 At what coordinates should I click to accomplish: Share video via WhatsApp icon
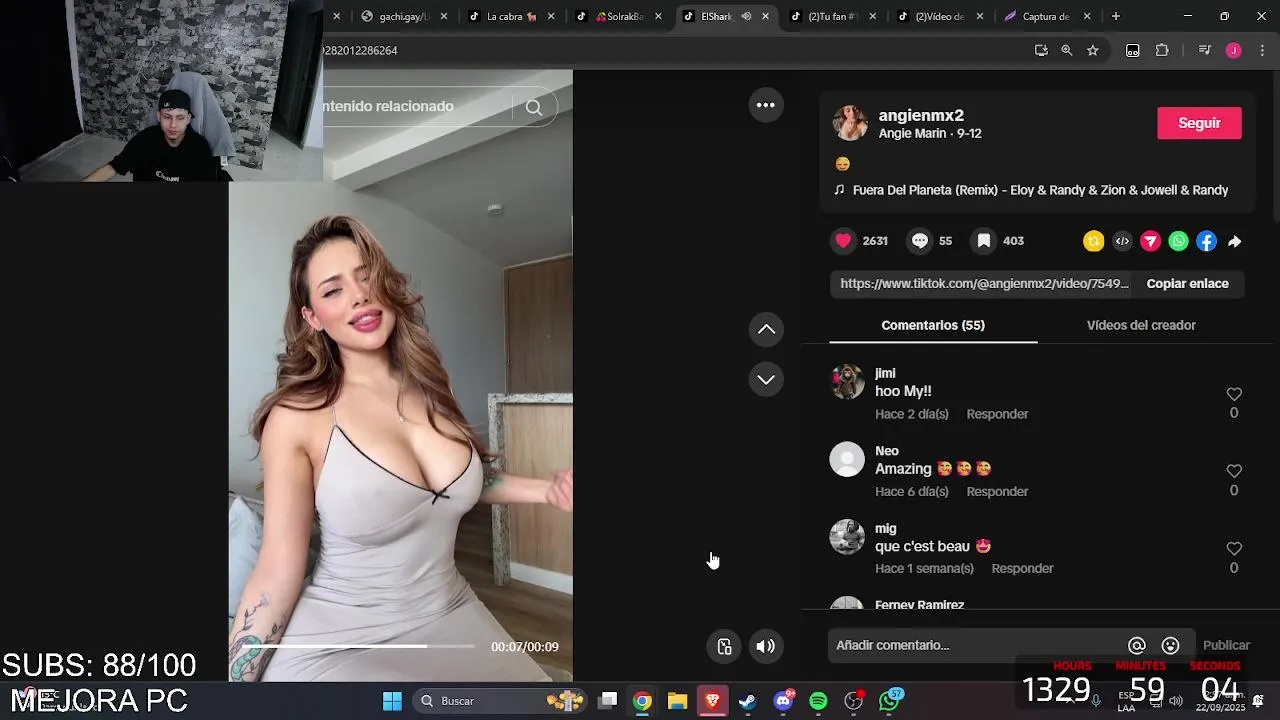click(x=1178, y=241)
